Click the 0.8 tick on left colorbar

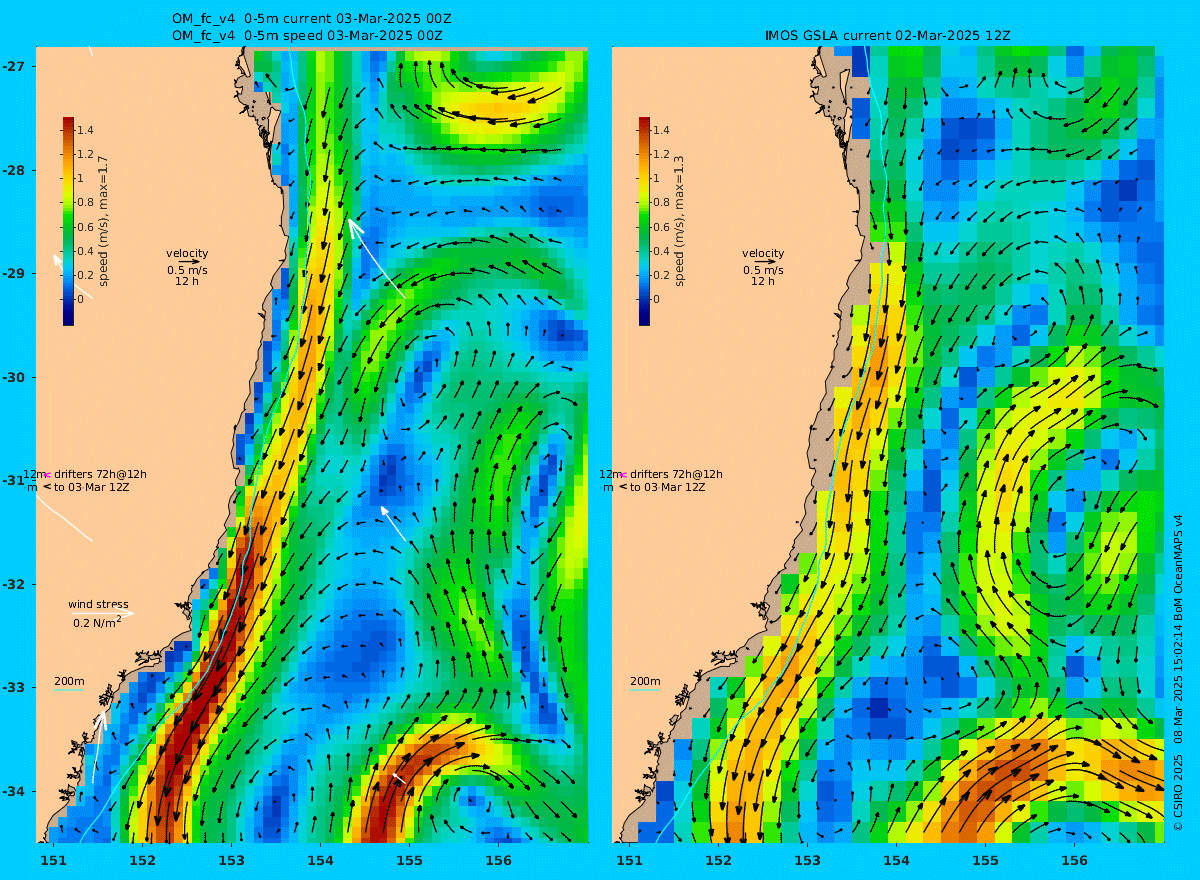[x=85, y=202]
